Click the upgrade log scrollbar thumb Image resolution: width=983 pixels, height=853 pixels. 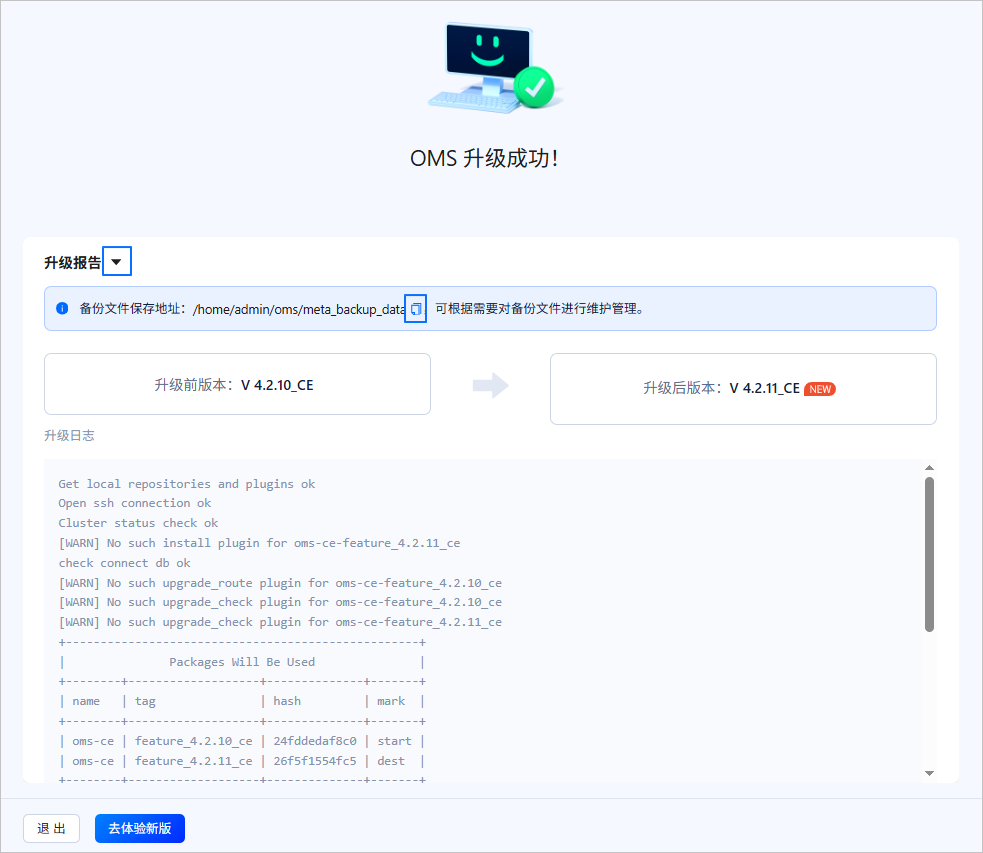point(929,554)
